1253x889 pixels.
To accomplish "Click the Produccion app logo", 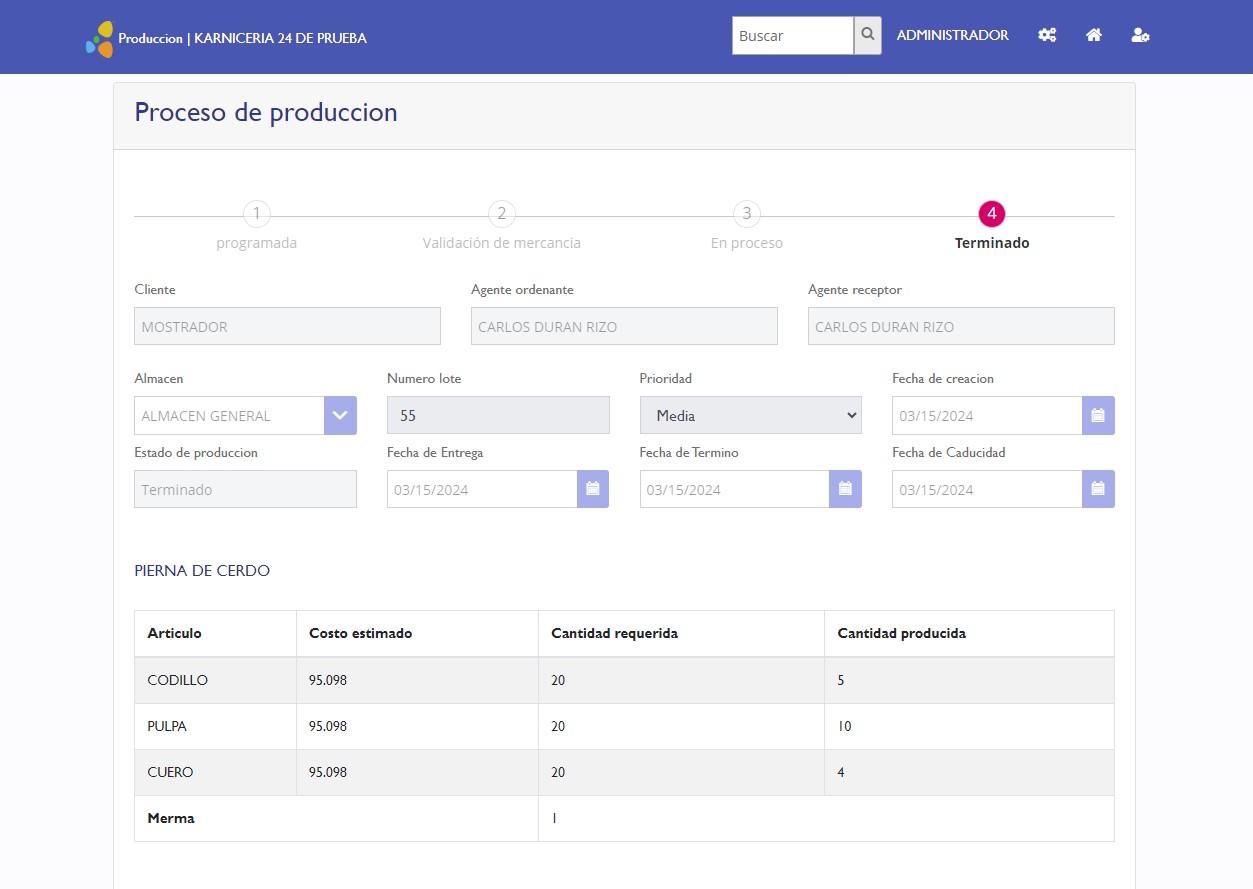I will [x=99, y=38].
